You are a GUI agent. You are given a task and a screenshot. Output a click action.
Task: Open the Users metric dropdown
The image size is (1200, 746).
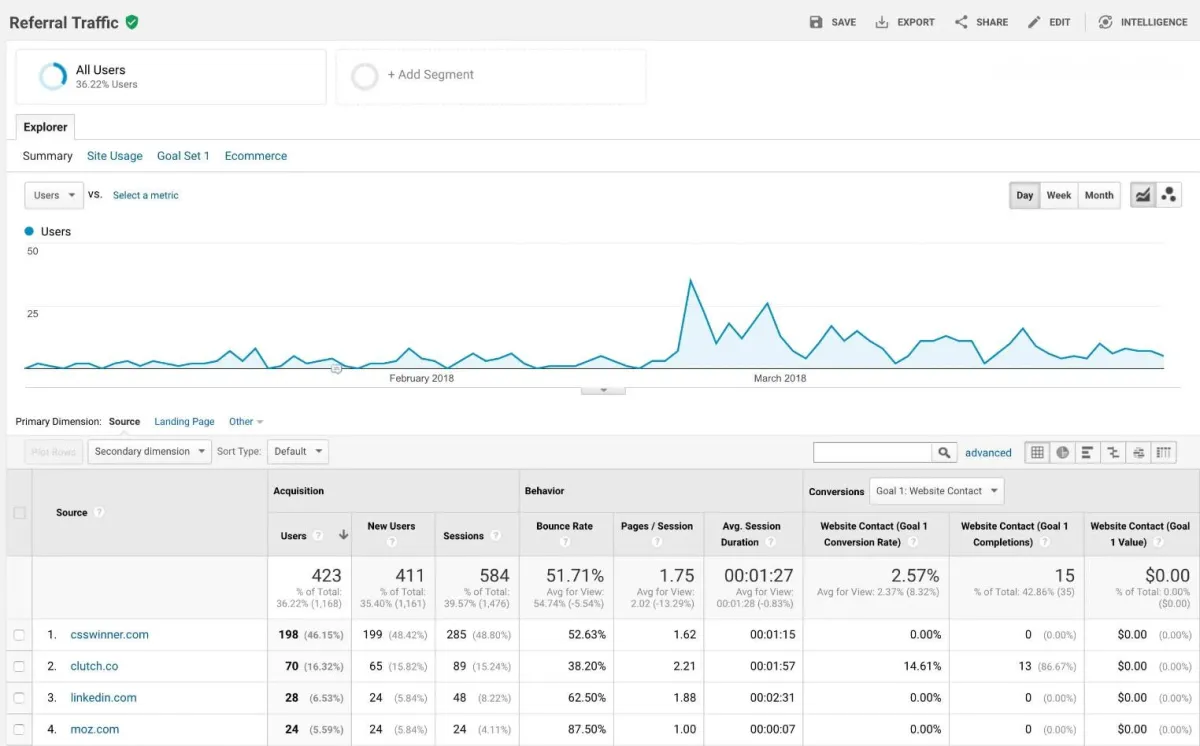(54, 195)
